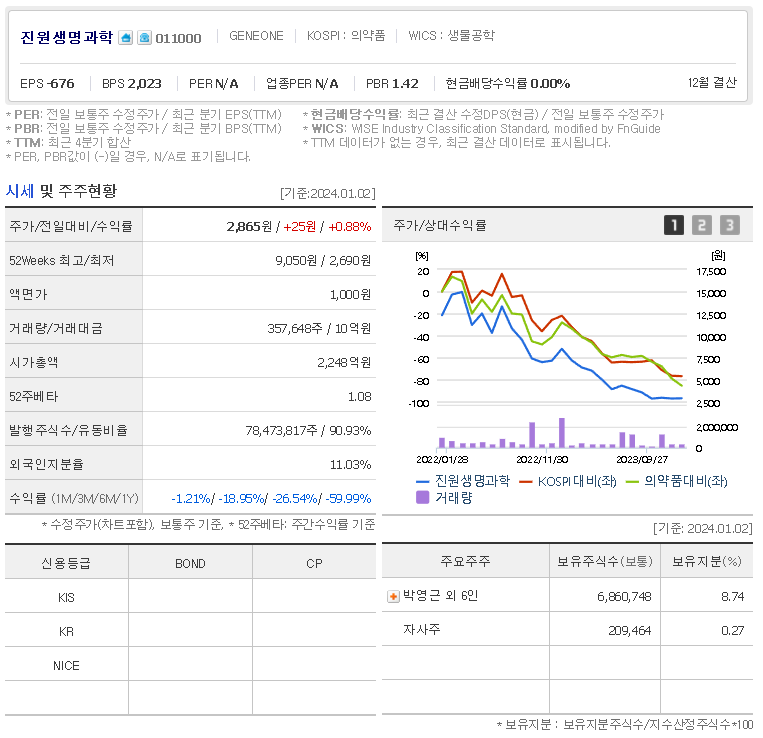Click the 액면가 1,000원 value
Image resolution: width=763 pixels, height=738 pixels.
(350, 295)
